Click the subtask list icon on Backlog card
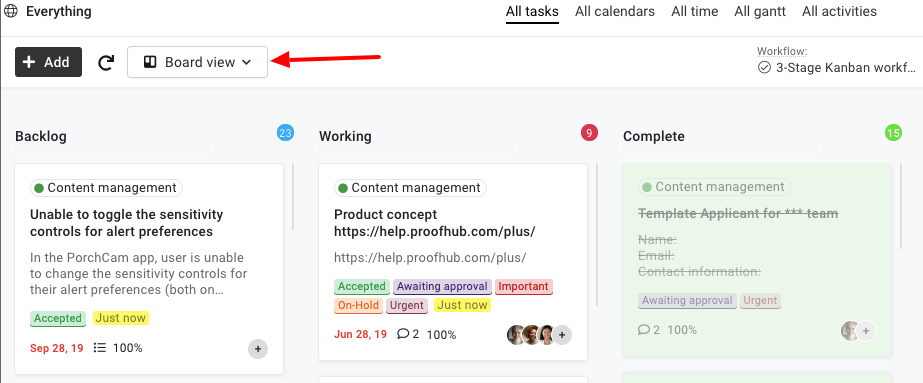This screenshot has height=383, width=923. pyautogui.click(x=100, y=348)
